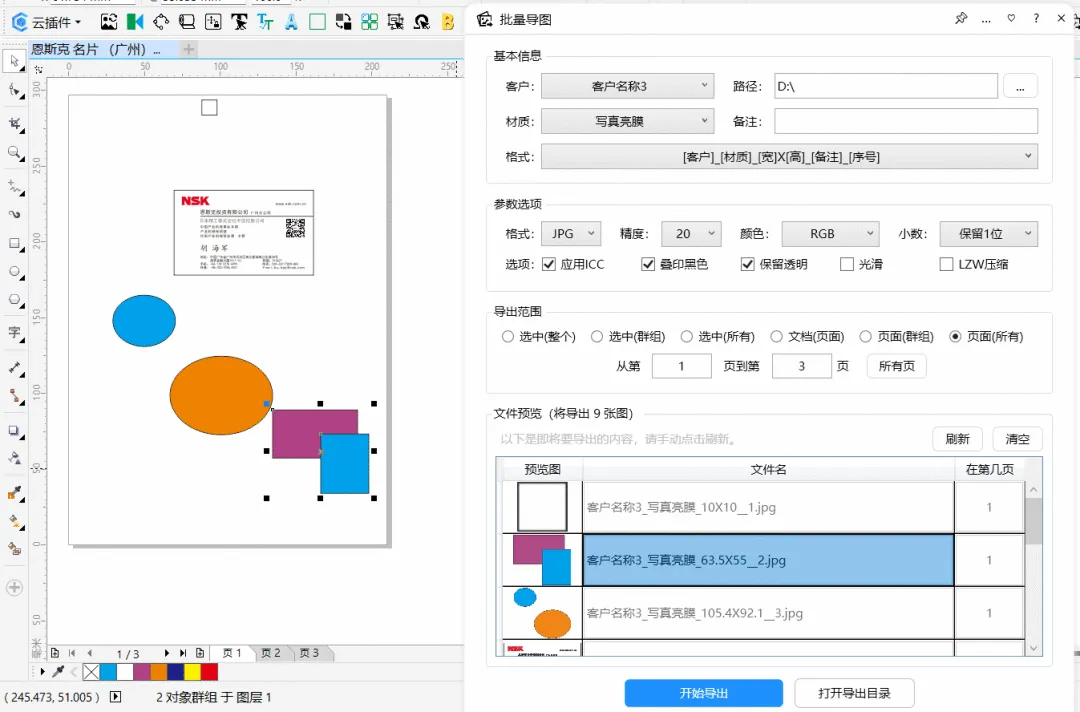Switch to the 页 1 tab
The height and width of the screenshot is (712, 1080).
(232, 653)
